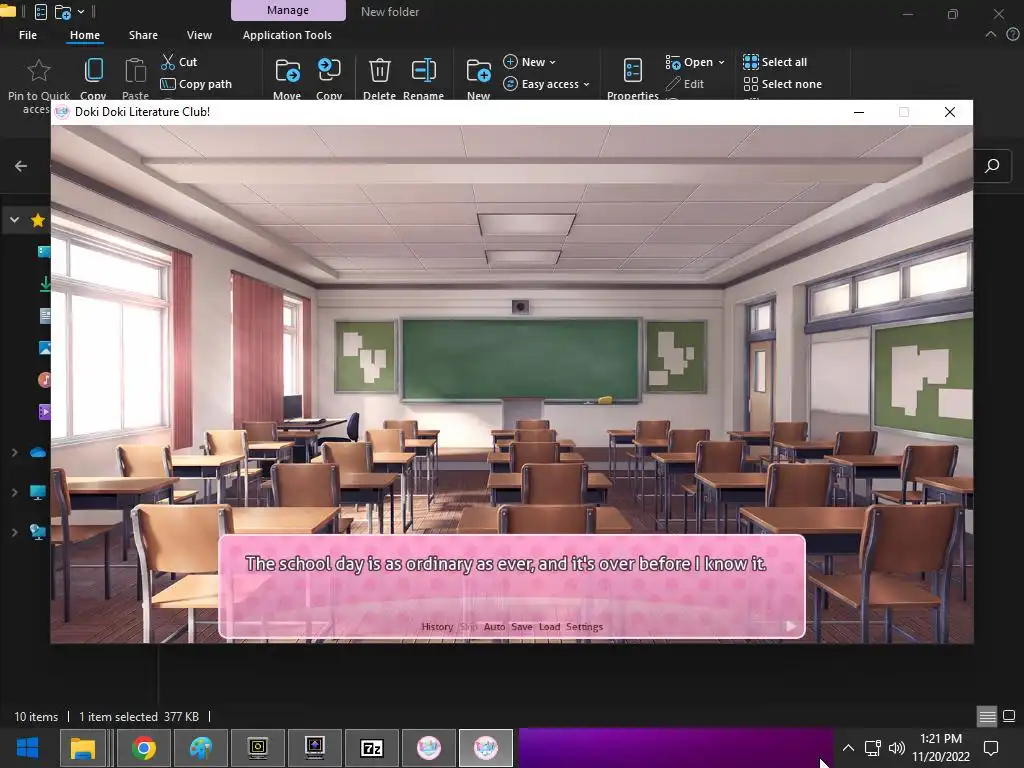
Task: Click the New folder icon
Action: pyautogui.click(x=479, y=71)
